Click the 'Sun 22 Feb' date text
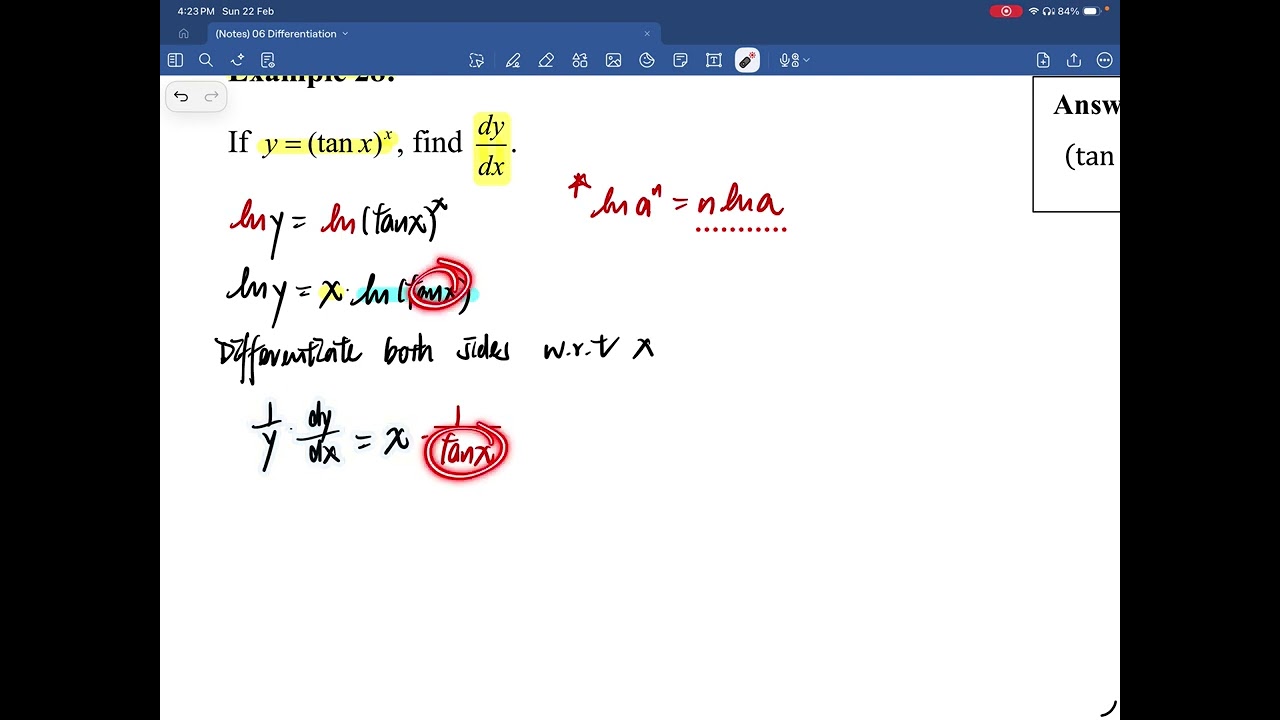The image size is (1280, 720). [x=248, y=11]
